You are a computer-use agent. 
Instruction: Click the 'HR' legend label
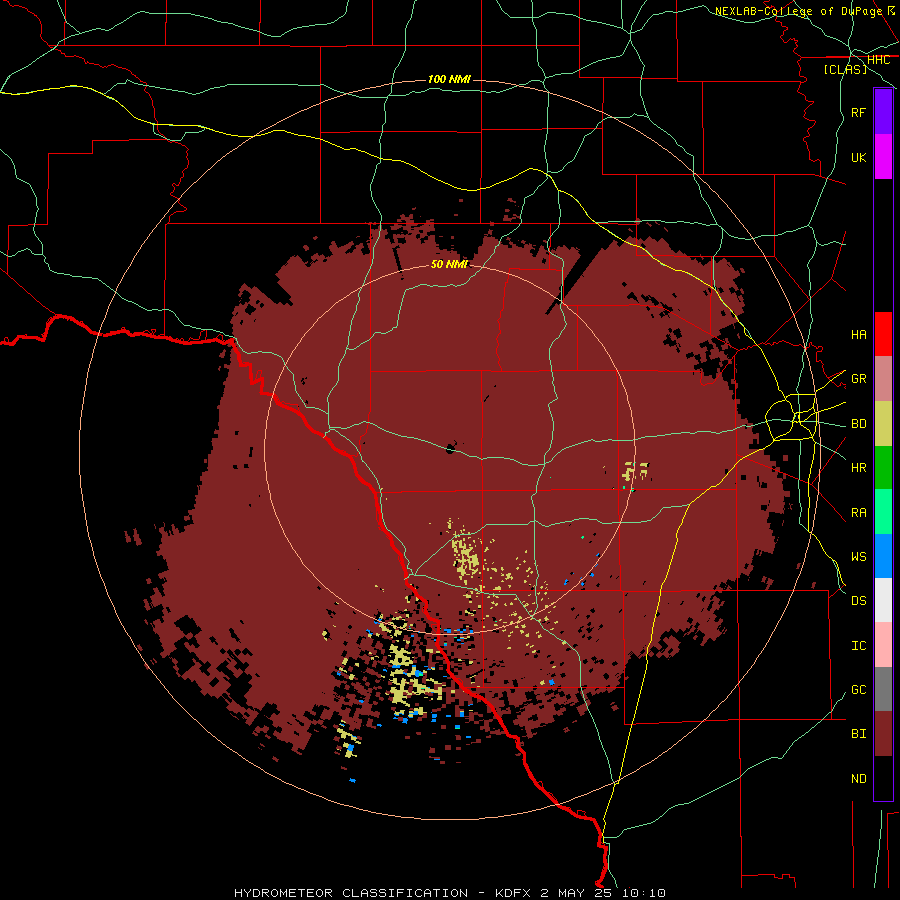point(858,468)
